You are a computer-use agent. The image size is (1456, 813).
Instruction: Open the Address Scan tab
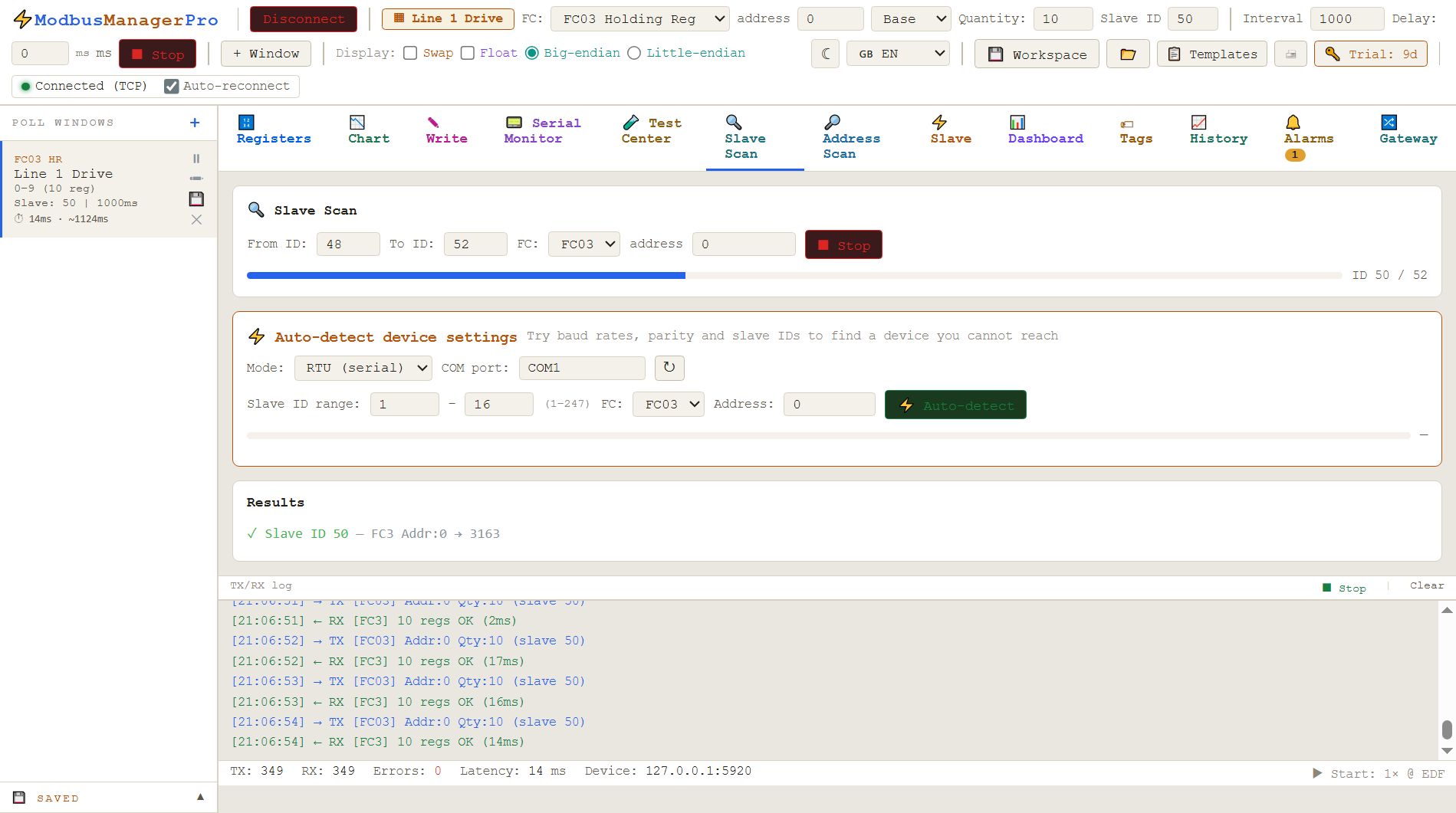851,138
